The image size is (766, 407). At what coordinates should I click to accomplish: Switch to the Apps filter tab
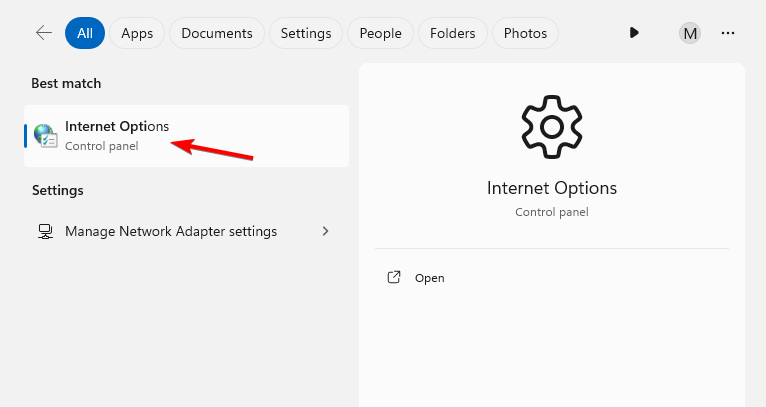pyautogui.click(x=137, y=33)
